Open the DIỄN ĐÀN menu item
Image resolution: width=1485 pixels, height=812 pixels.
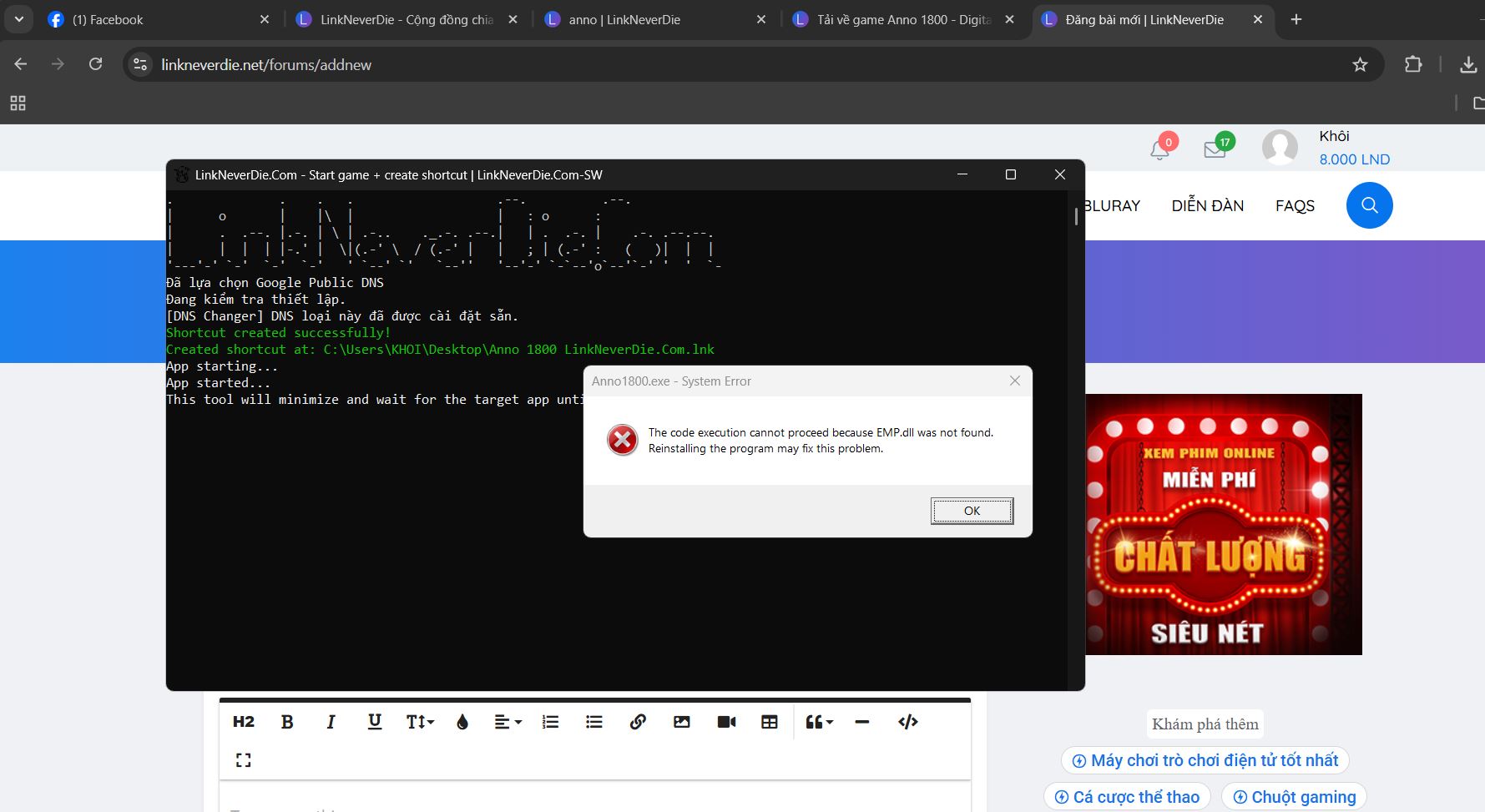point(1207,206)
